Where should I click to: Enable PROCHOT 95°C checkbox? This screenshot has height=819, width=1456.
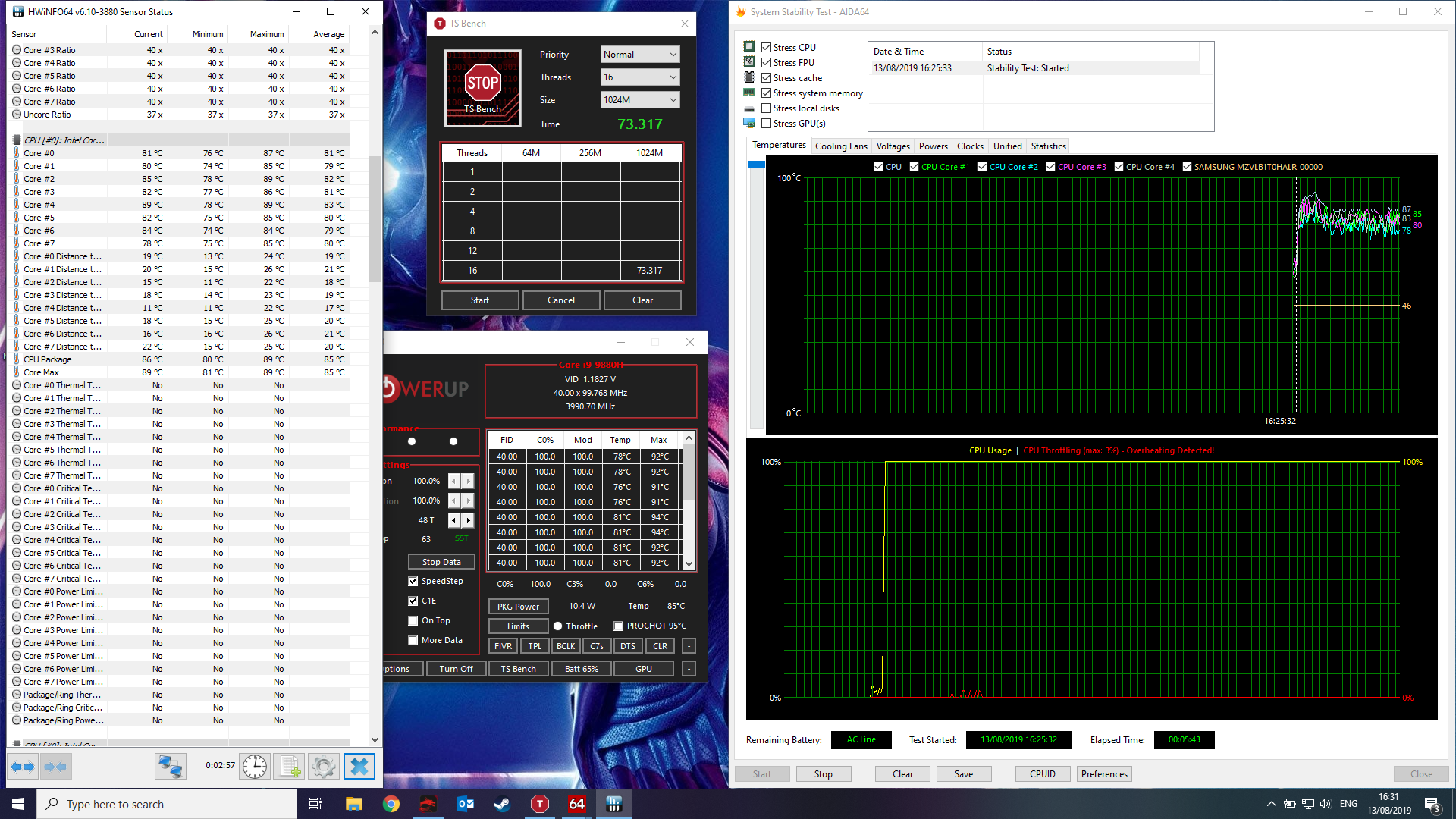pos(619,626)
